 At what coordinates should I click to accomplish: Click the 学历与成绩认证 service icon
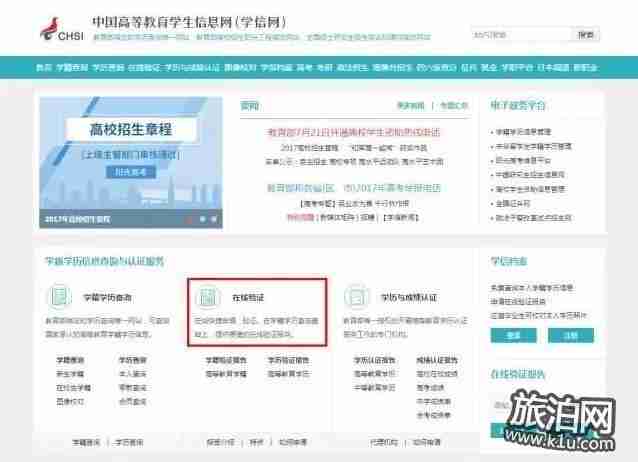coord(356,296)
